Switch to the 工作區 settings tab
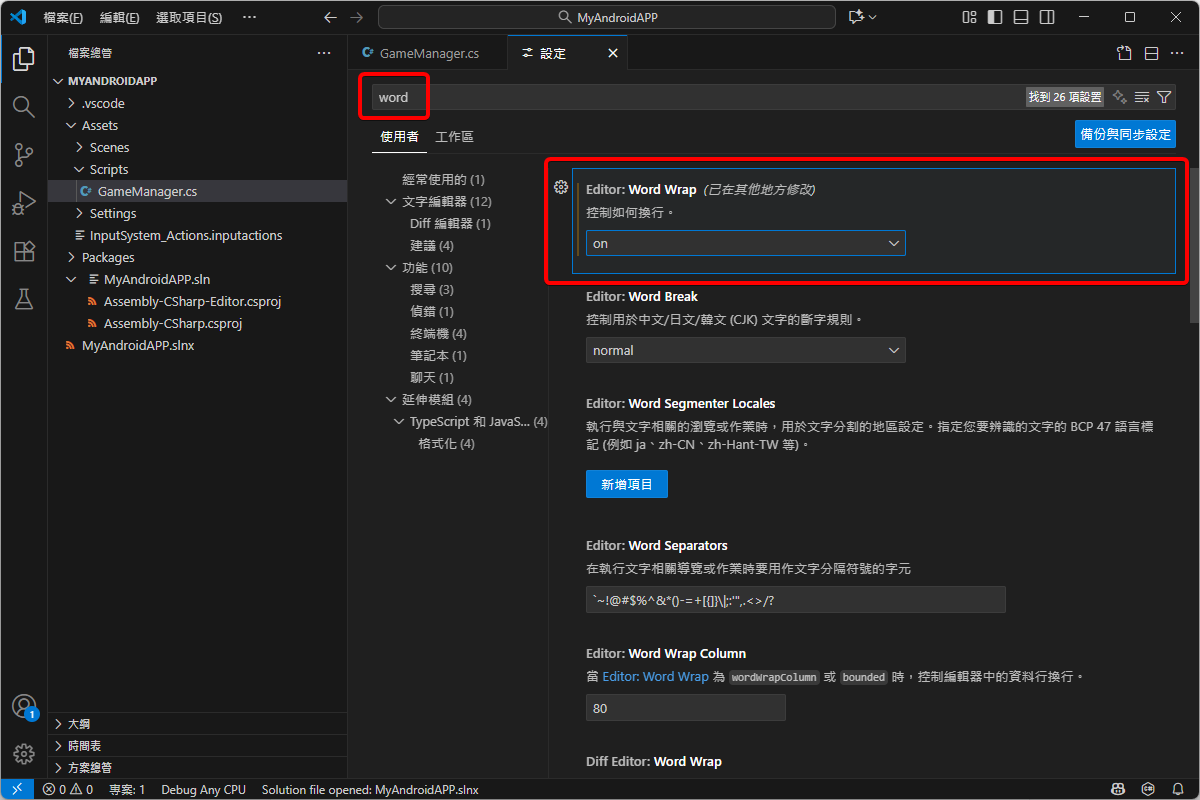Viewport: 1200px width, 800px height. click(454, 136)
